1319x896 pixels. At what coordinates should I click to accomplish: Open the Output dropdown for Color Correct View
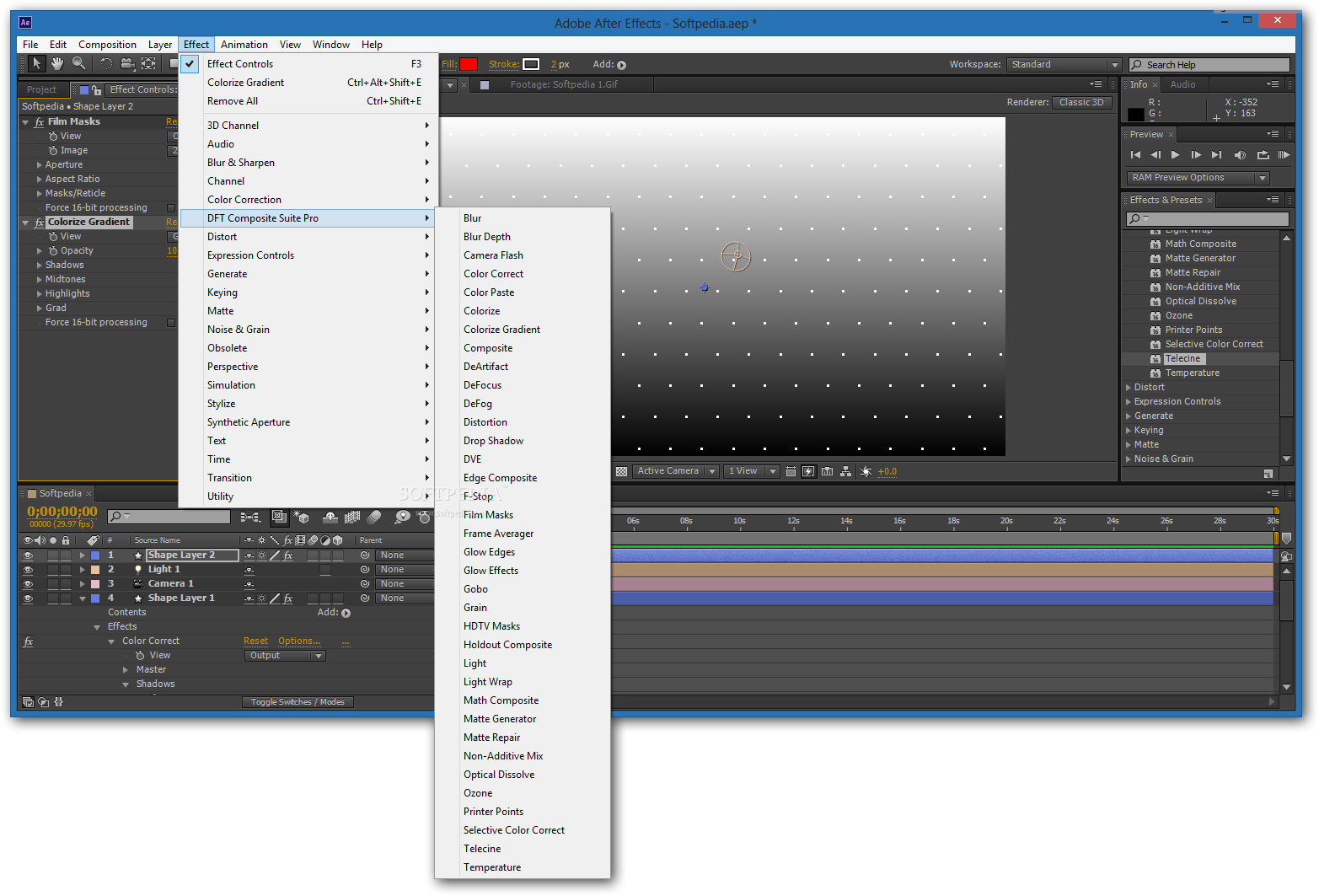286,656
